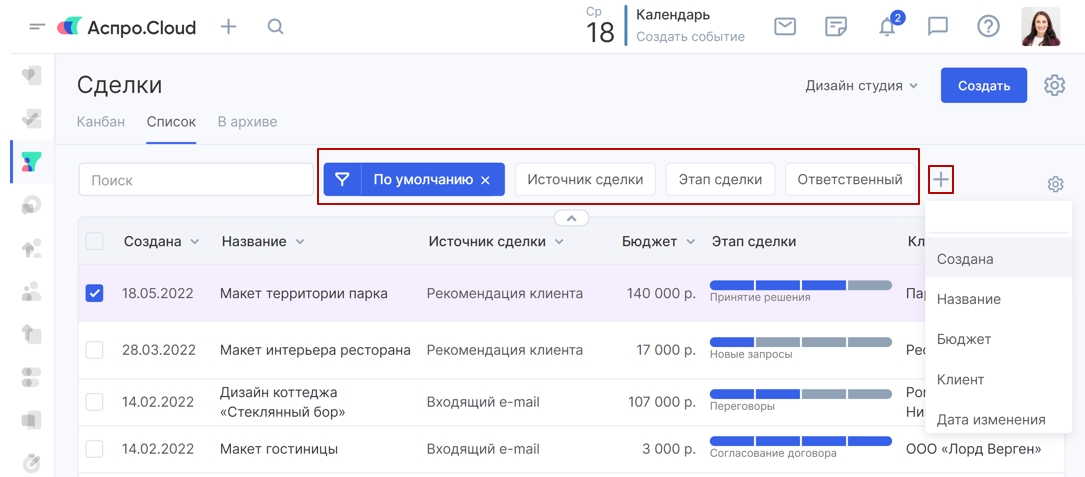Image resolution: width=1085 pixels, height=477 pixels.
Task: Select the Макет интерьера ресторана row checkbox
Action: [94, 350]
